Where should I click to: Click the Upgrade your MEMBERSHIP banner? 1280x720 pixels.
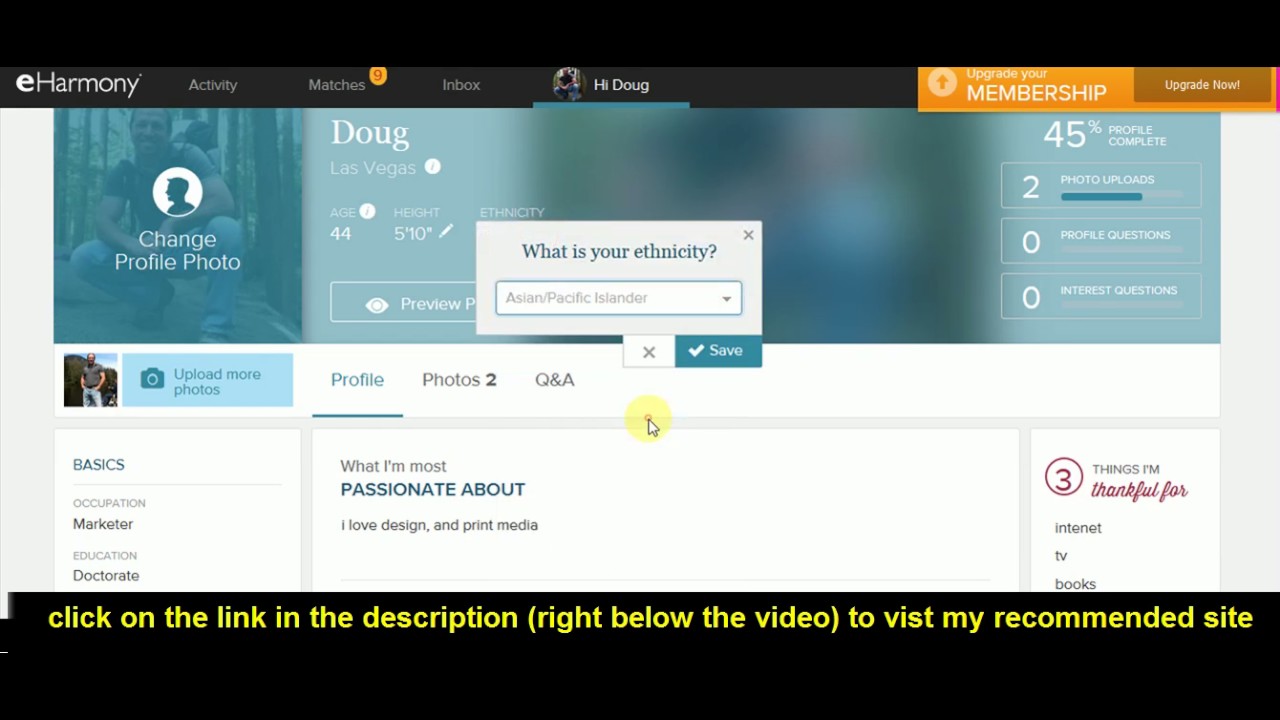click(1035, 85)
